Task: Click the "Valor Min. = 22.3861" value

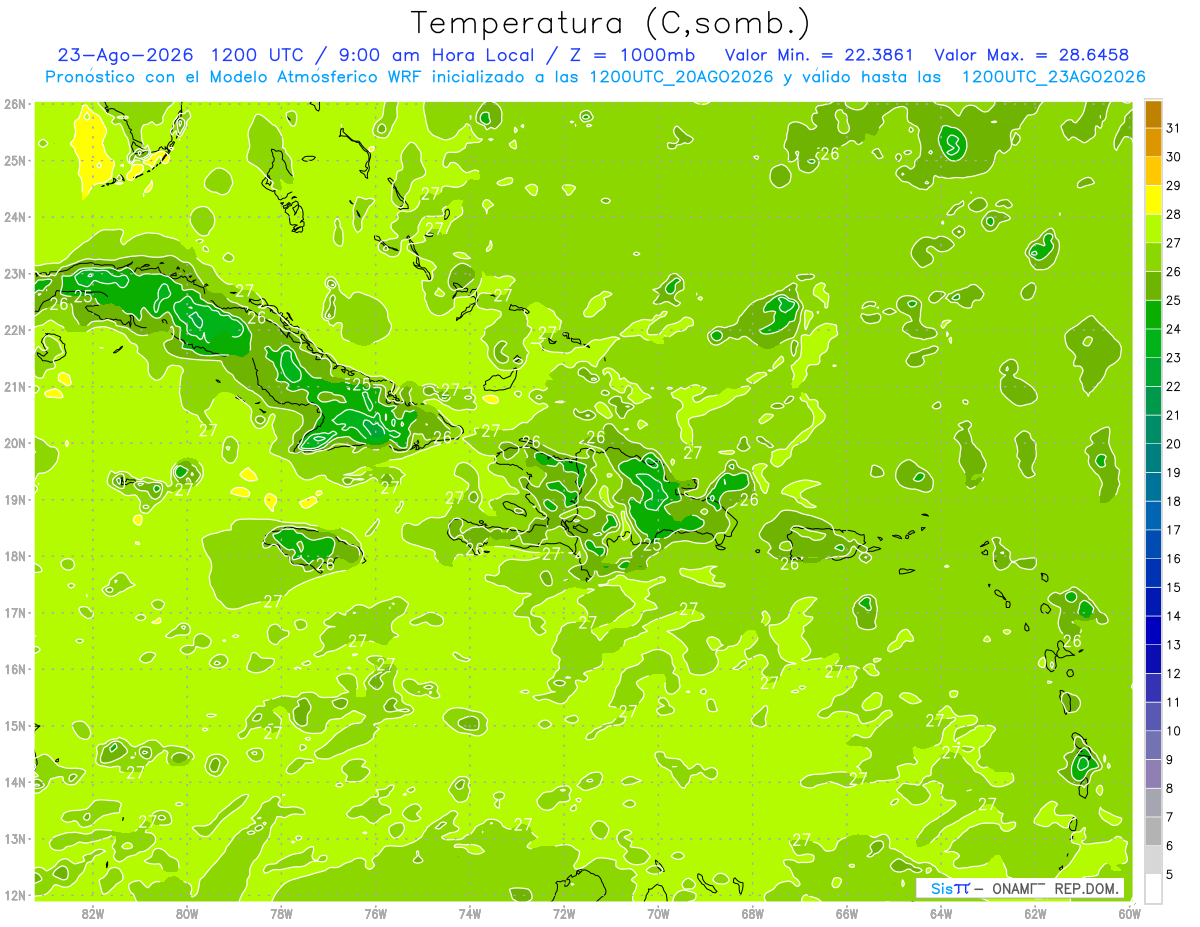Action: point(819,55)
